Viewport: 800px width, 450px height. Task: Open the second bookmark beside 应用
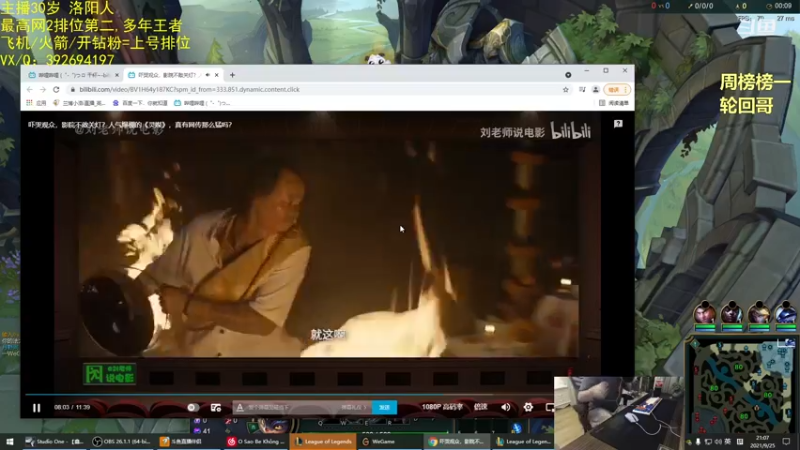coord(79,103)
